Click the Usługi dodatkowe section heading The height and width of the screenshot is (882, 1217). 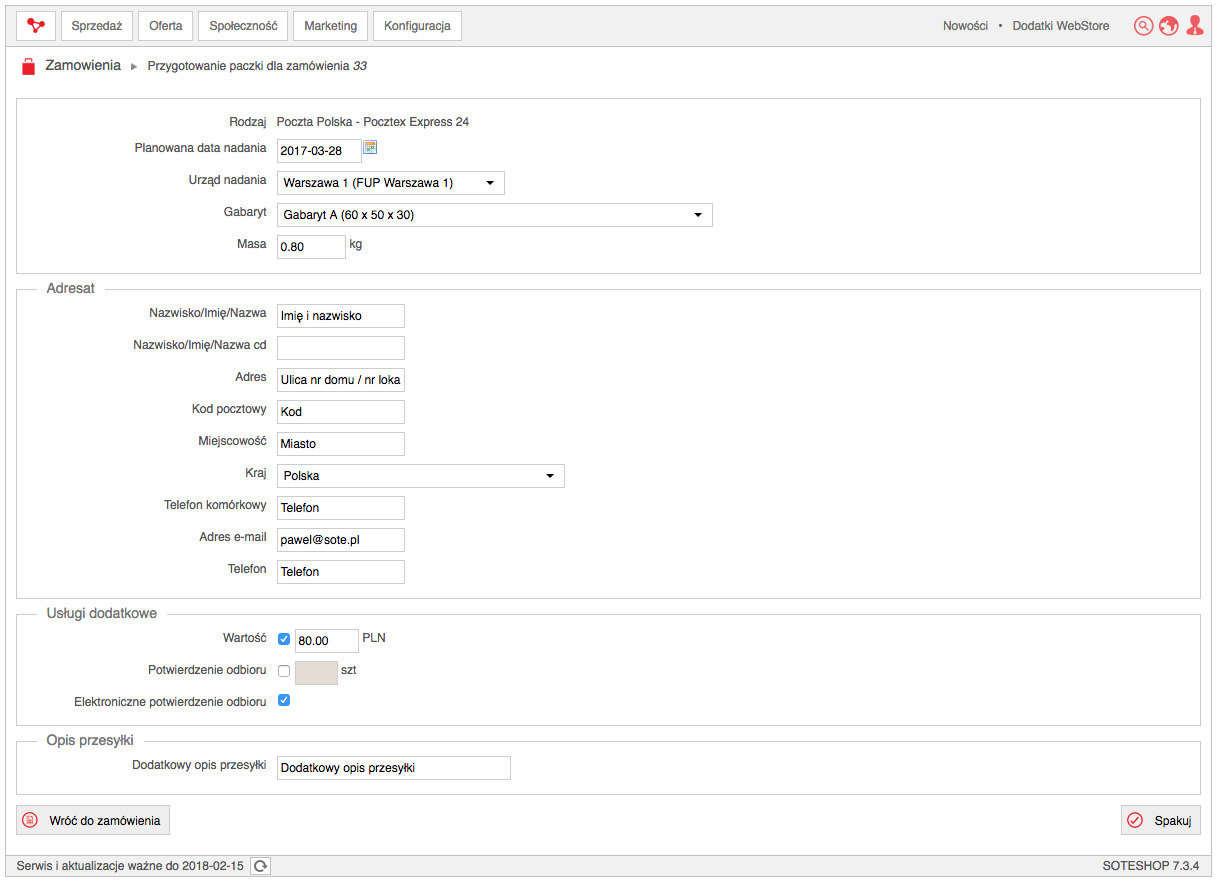[102, 613]
